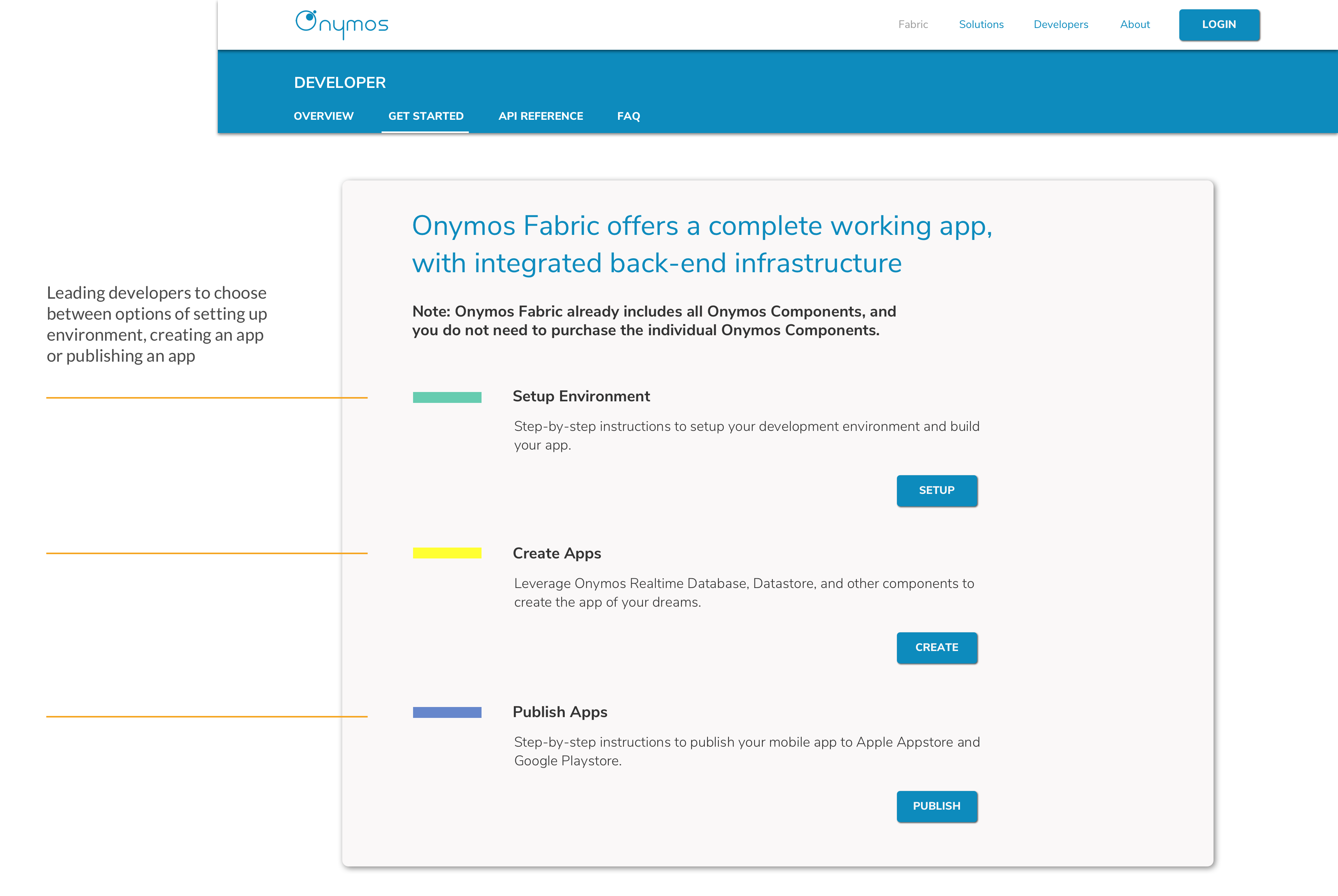Open the About nav link
The width and height of the screenshot is (1338, 896).
1135,24
